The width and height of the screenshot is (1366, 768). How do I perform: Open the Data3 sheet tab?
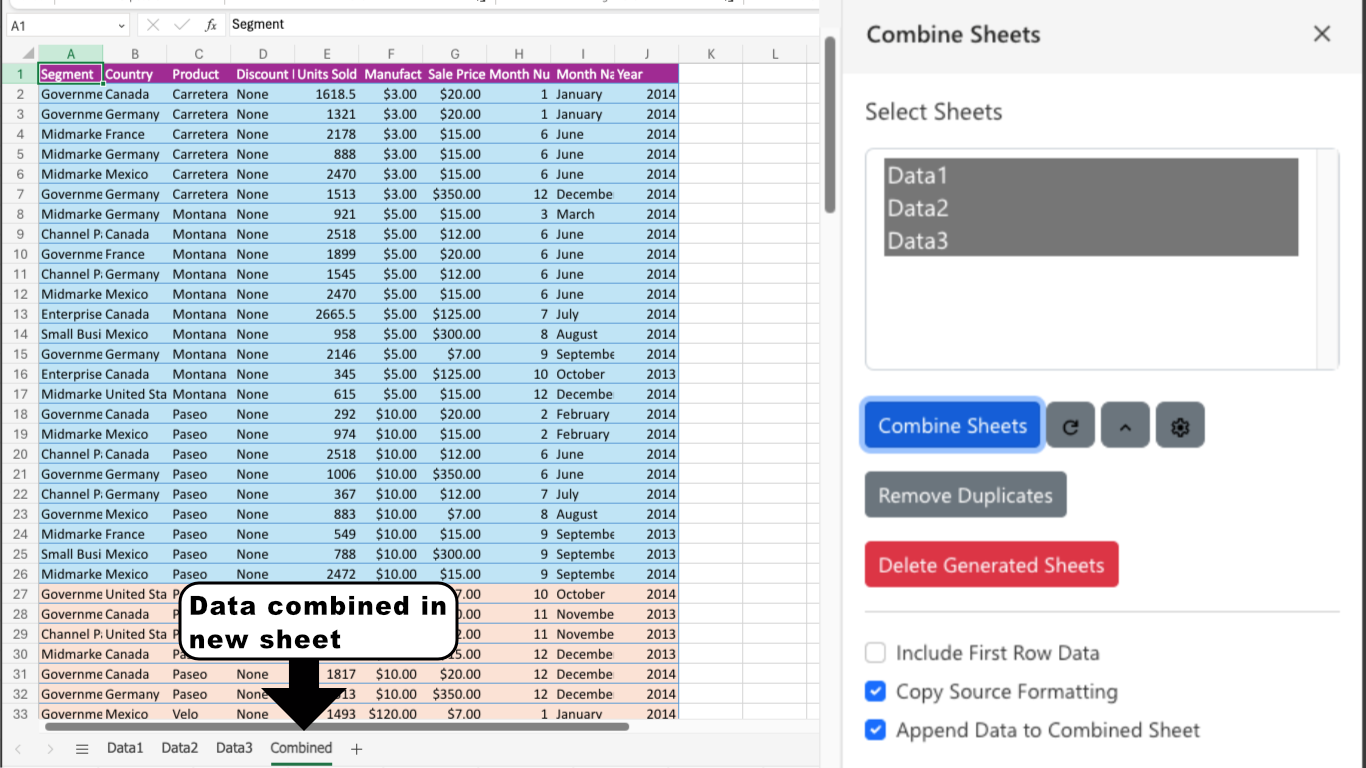[x=234, y=748]
